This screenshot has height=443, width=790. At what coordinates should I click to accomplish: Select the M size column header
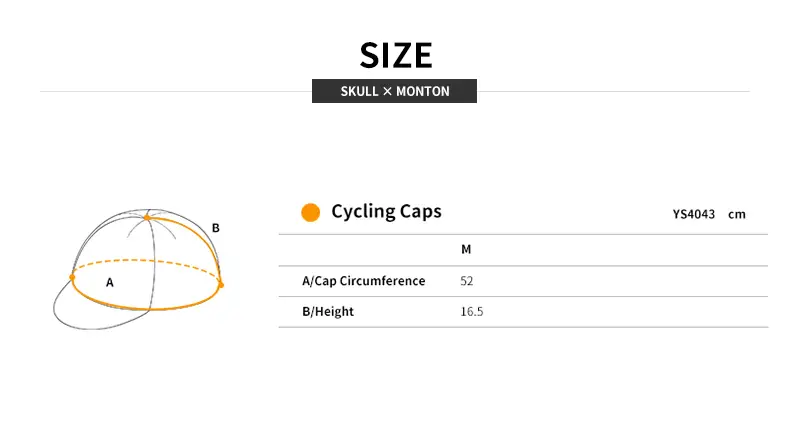(466, 249)
